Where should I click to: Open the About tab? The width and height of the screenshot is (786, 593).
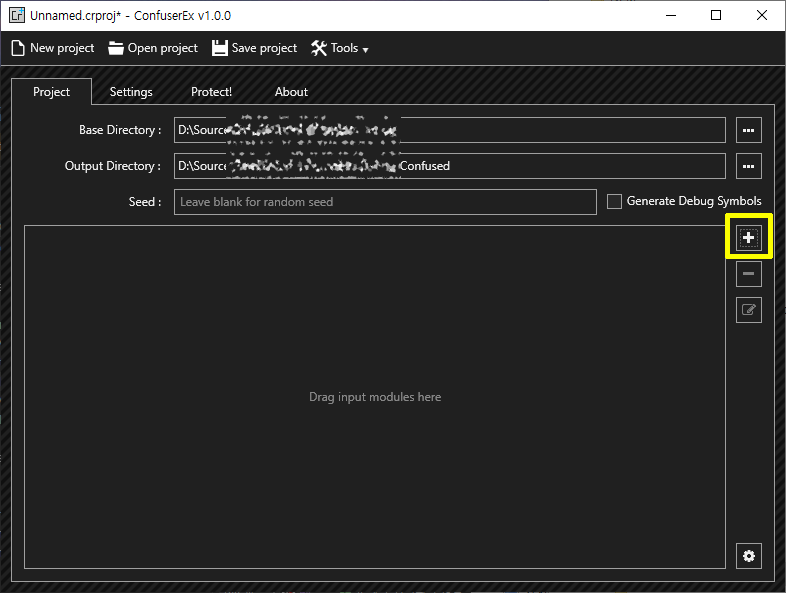[291, 92]
